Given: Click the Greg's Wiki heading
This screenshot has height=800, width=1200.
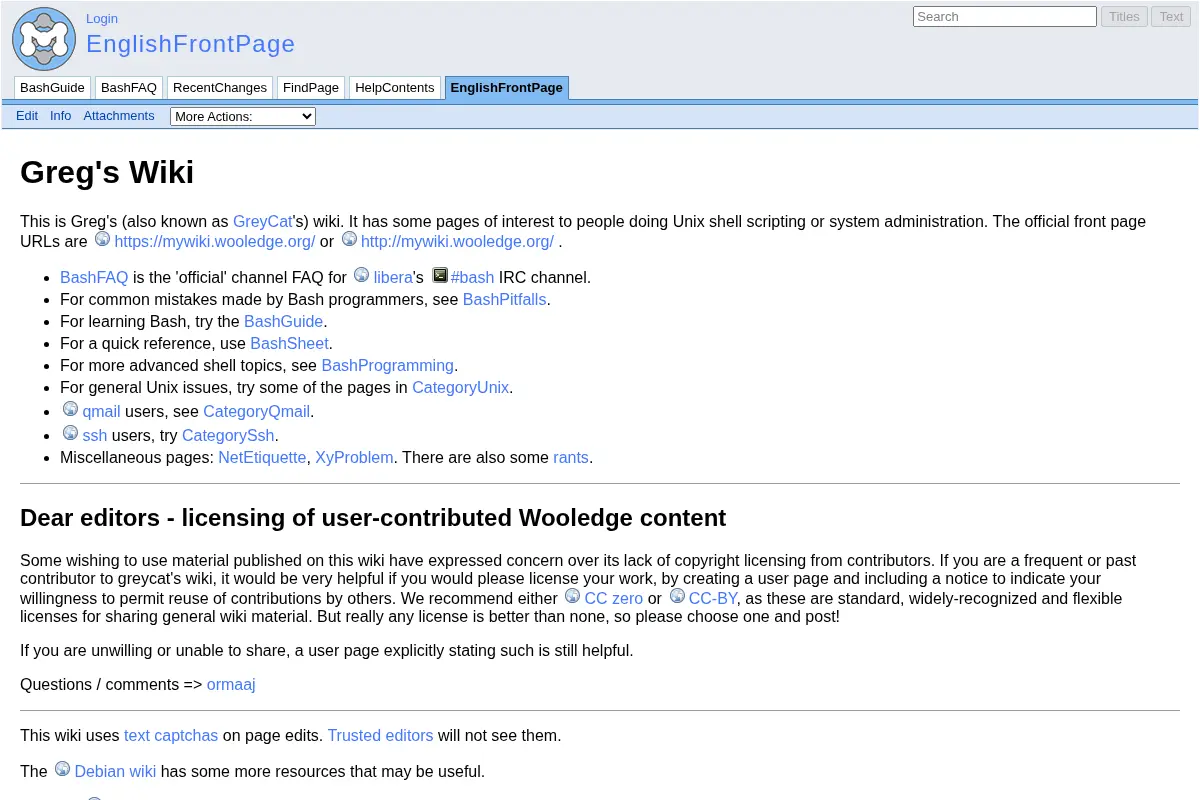Looking at the screenshot, I should 107,172.
